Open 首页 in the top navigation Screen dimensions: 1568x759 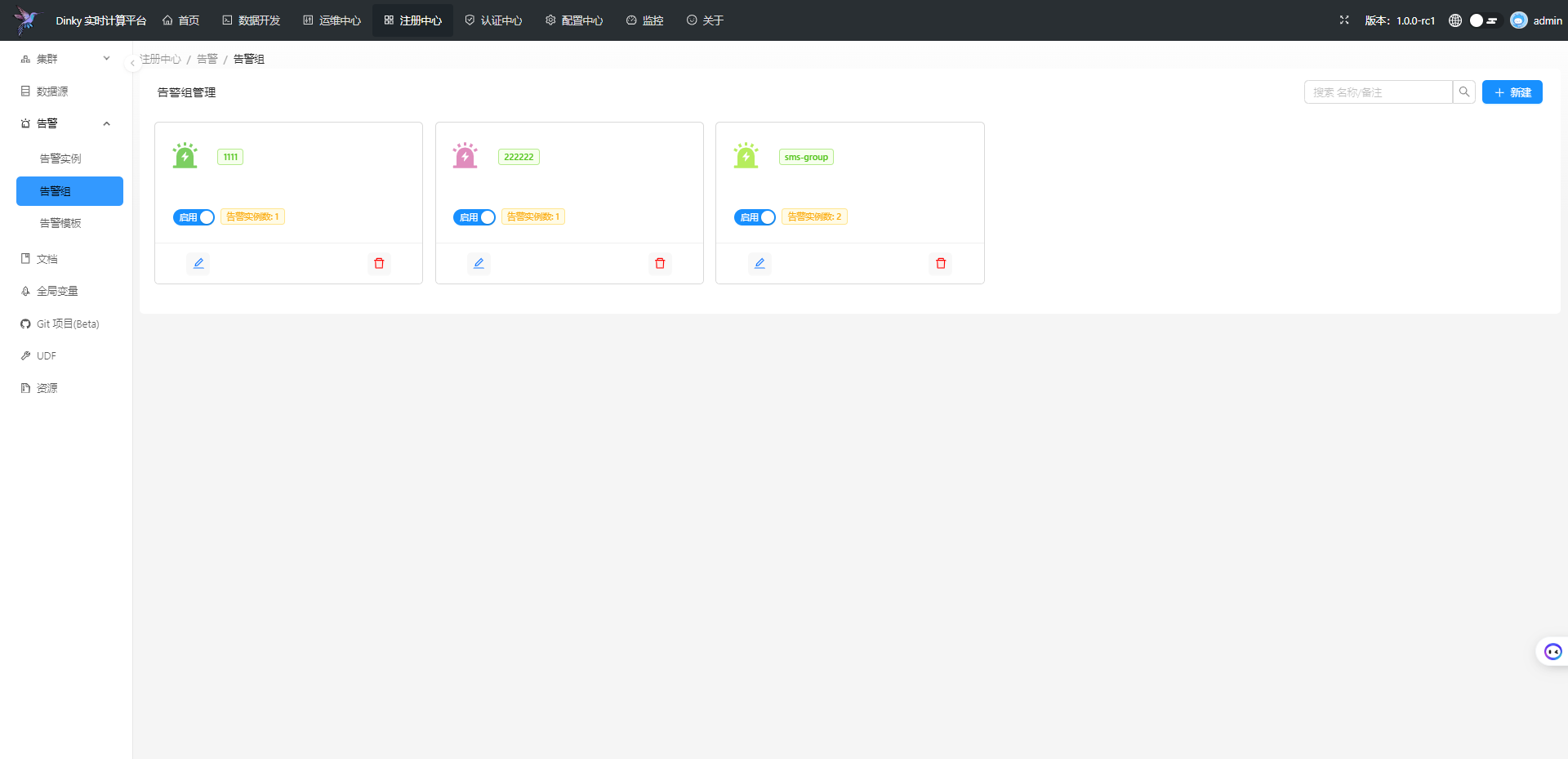click(180, 20)
